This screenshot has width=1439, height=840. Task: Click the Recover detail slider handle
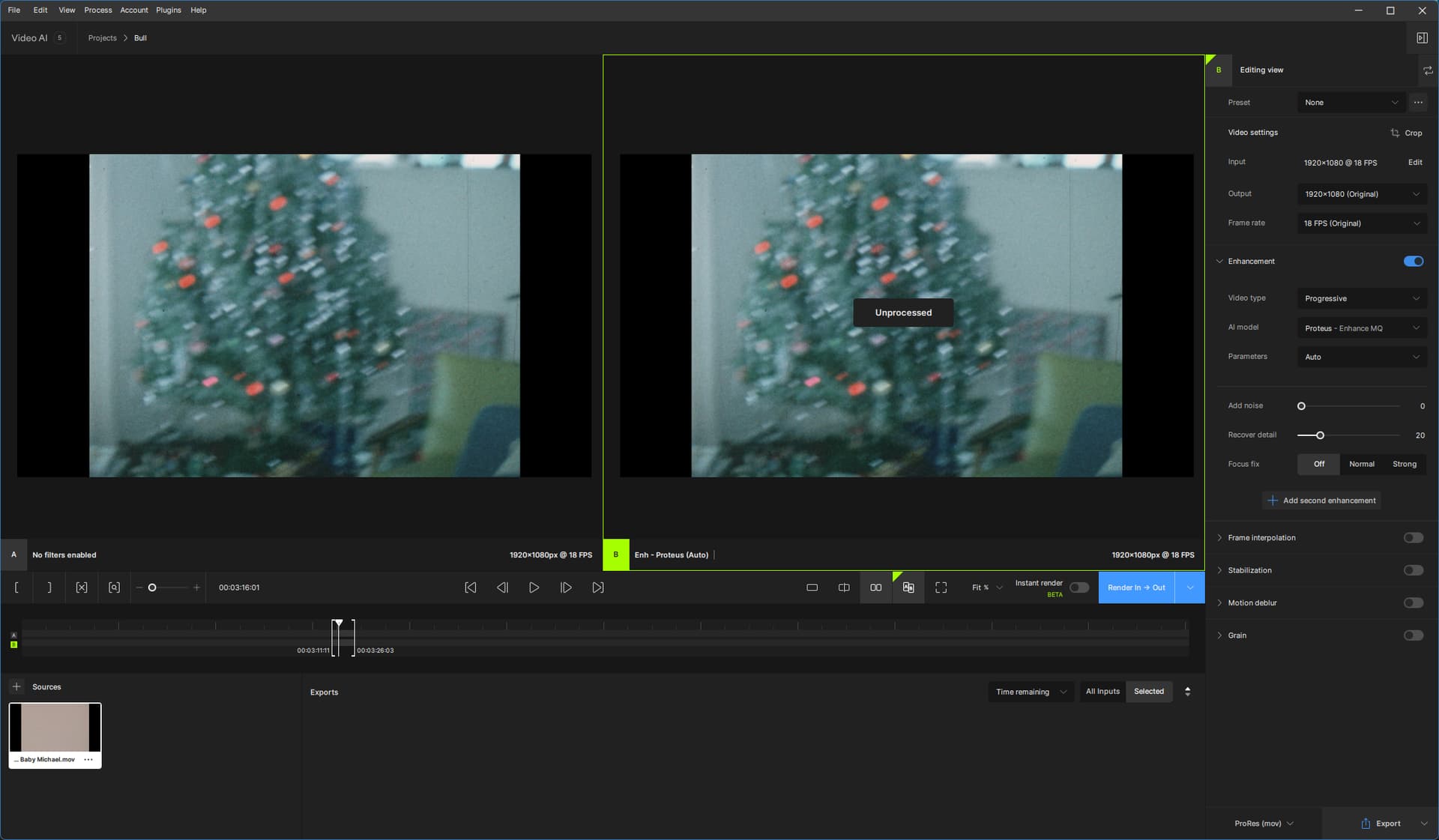tap(1320, 435)
